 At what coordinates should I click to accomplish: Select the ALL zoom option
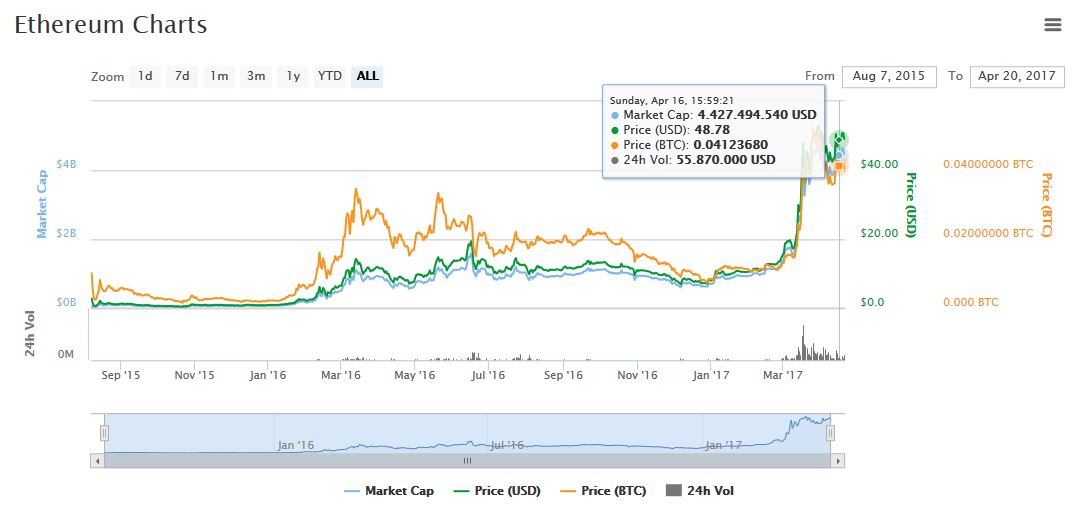coord(367,76)
